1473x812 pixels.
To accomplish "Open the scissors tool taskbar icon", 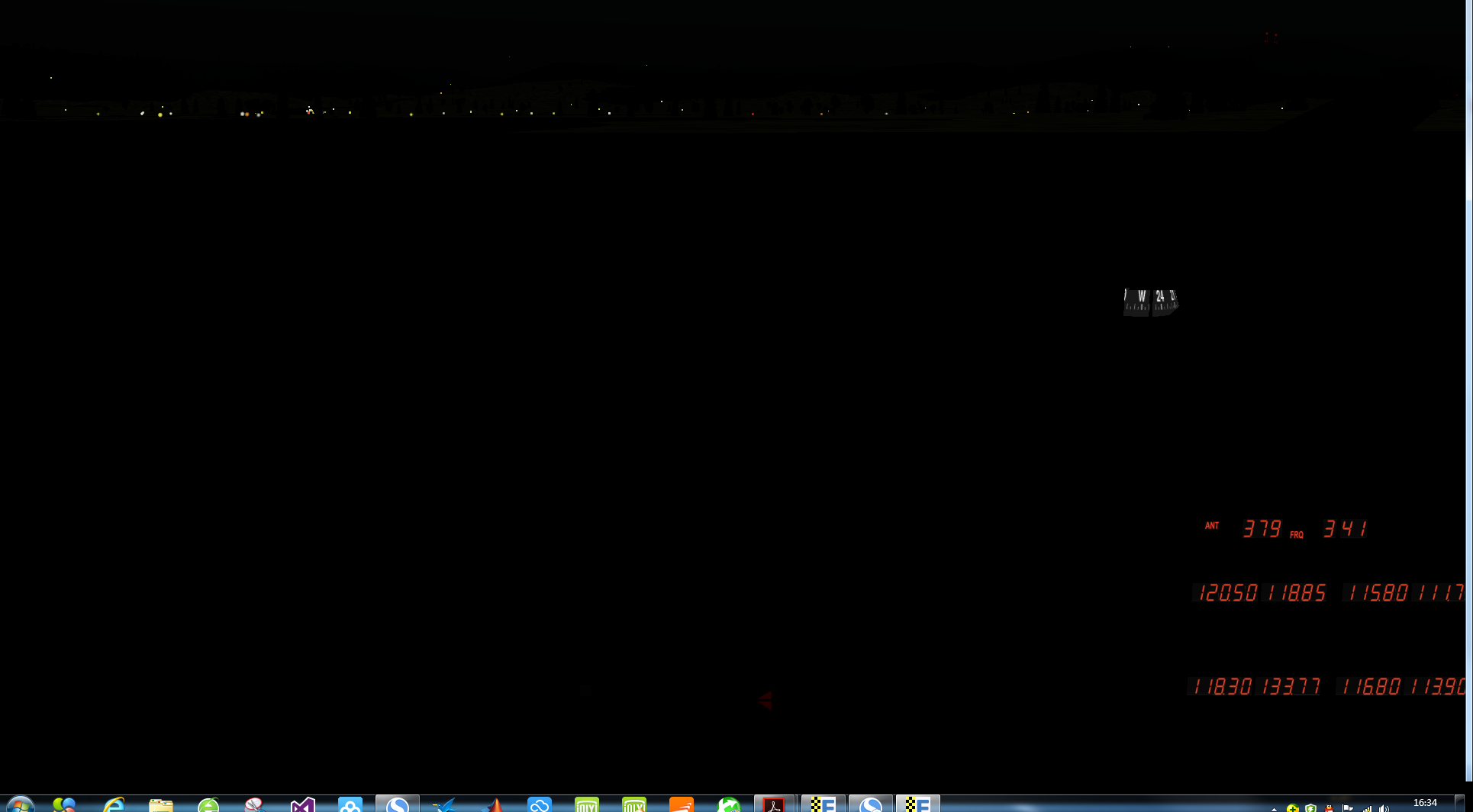I will [254, 804].
